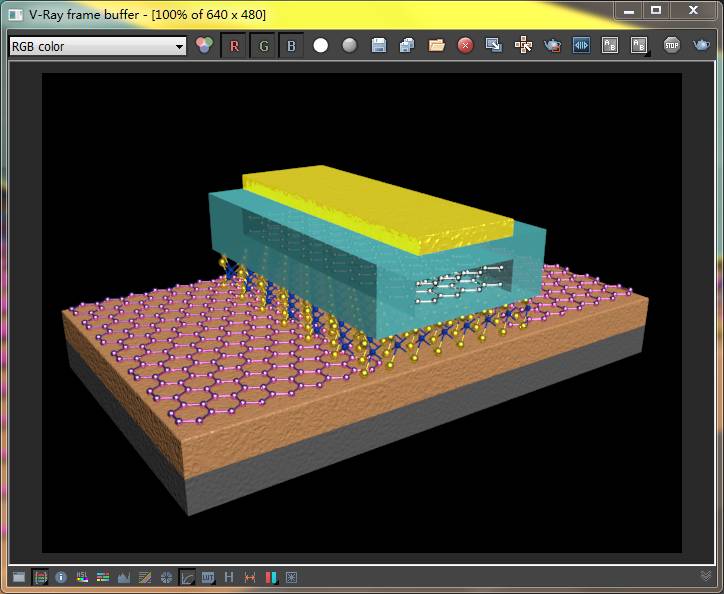Maximize the V-Ray frame buffer window
Image resolution: width=724 pixels, height=594 pixels.
pyautogui.click(x=656, y=11)
